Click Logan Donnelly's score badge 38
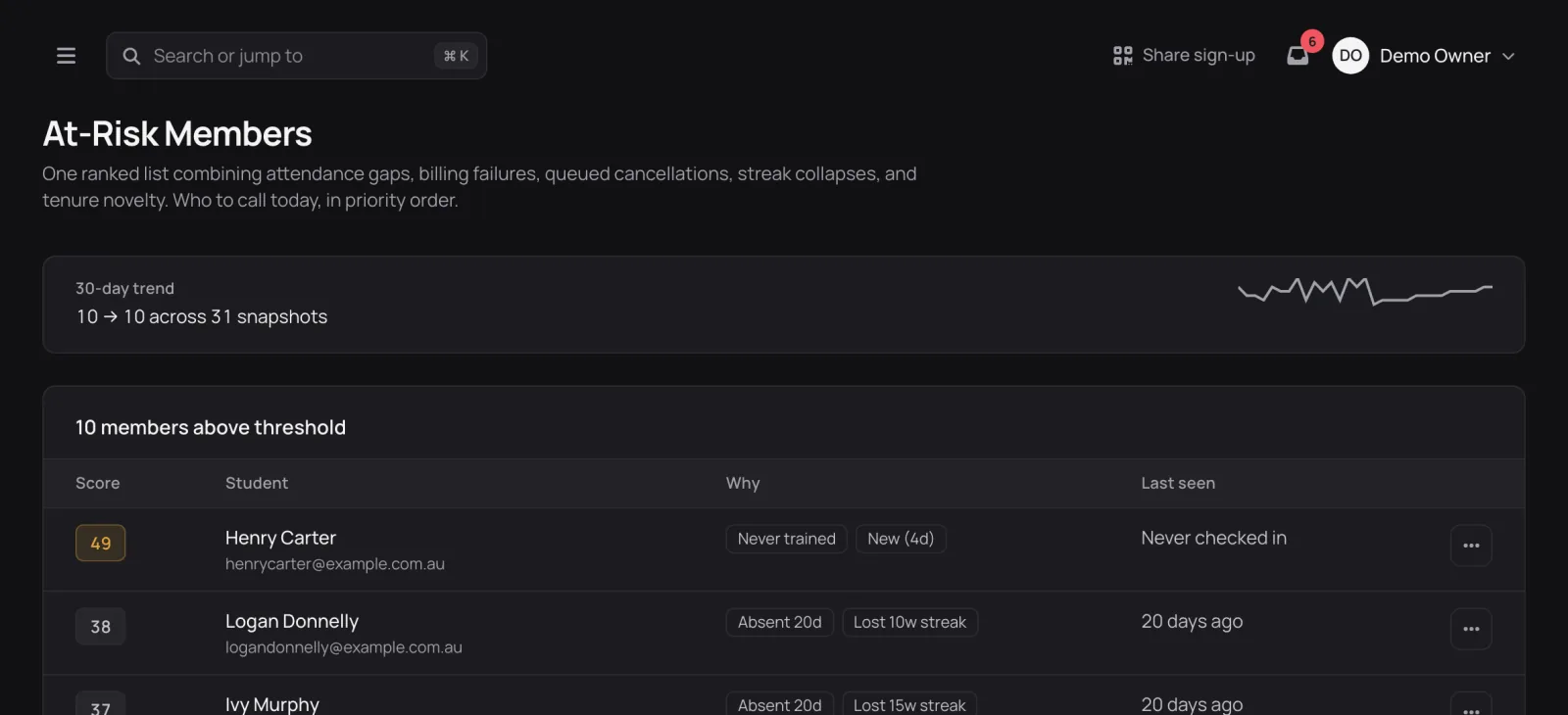The image size is (1568, 715). [101, 627]
